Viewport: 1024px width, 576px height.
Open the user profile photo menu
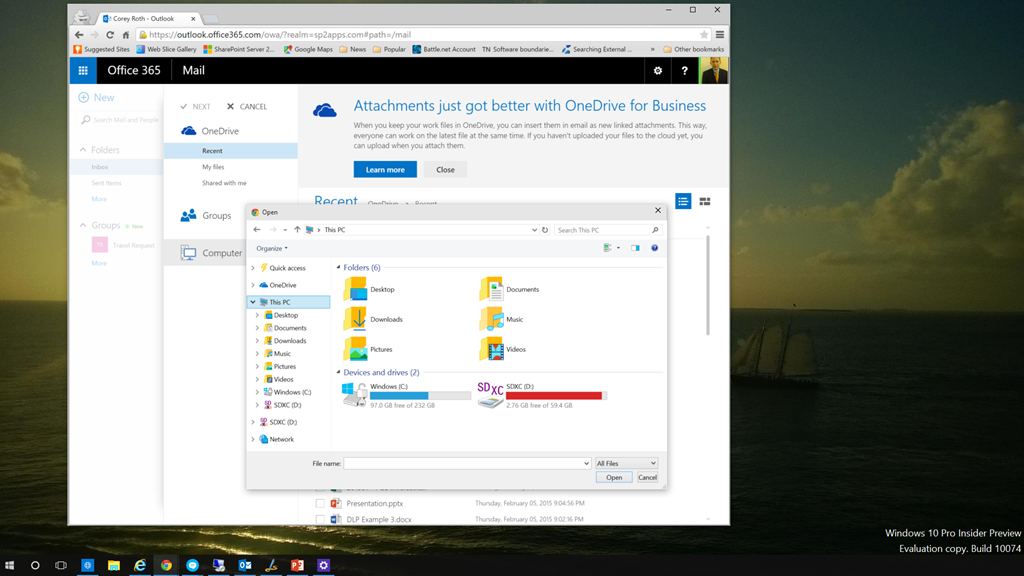click(x=714, y=71)
